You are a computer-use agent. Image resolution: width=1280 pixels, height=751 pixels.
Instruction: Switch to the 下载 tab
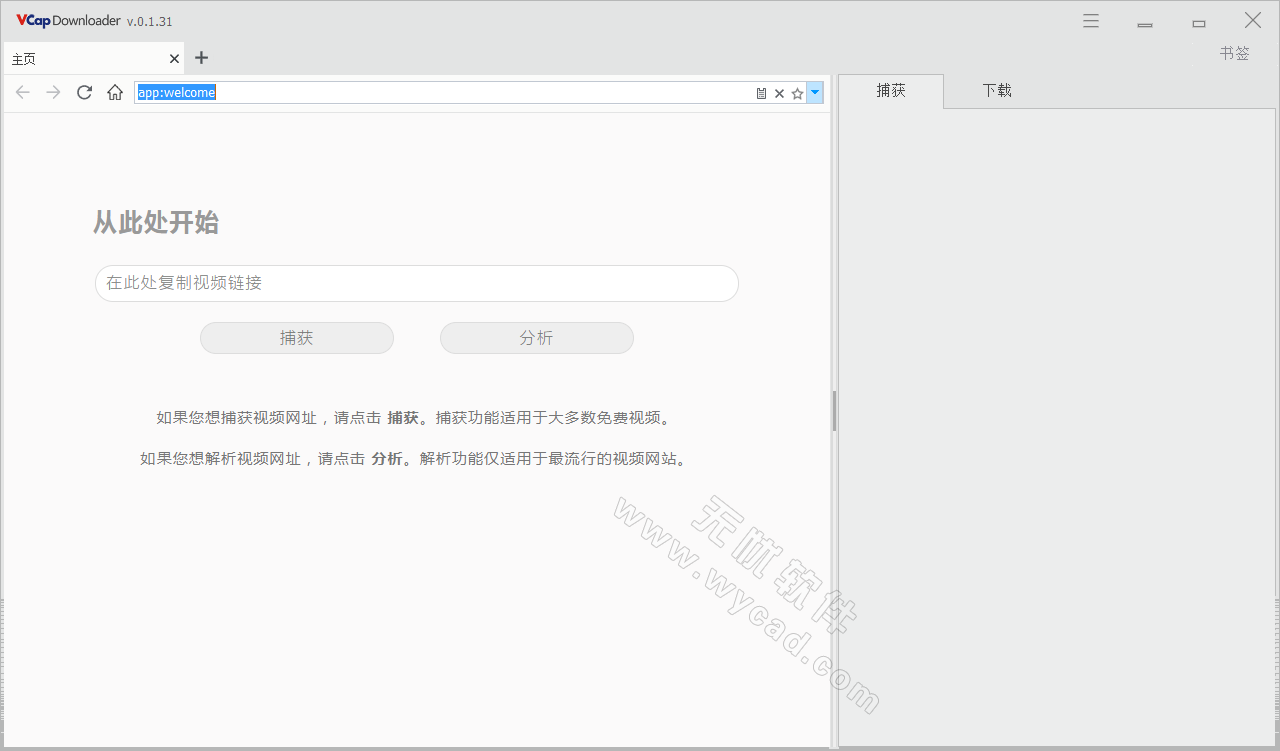coord(996,91)
